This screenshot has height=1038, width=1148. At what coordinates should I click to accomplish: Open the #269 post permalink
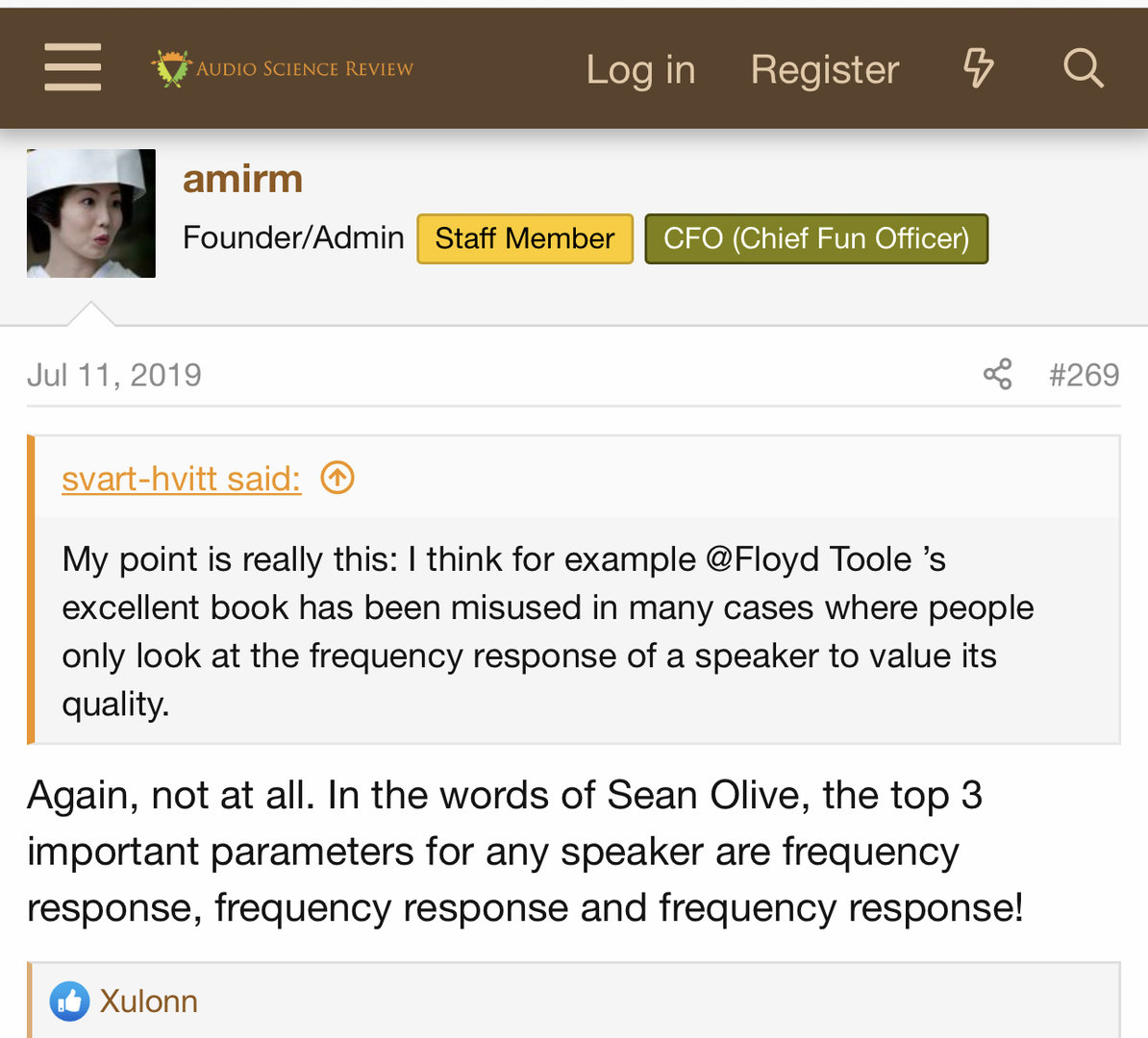coord(1084,374)
